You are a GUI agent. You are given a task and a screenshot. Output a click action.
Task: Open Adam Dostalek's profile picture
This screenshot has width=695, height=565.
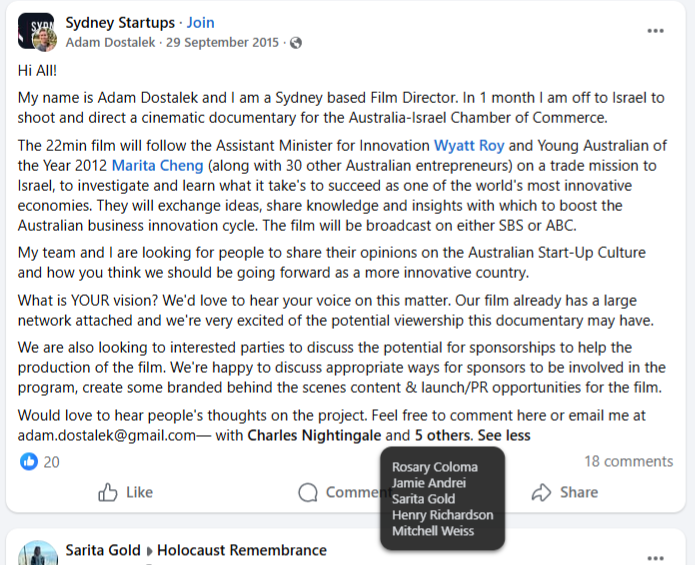point(45,40)
